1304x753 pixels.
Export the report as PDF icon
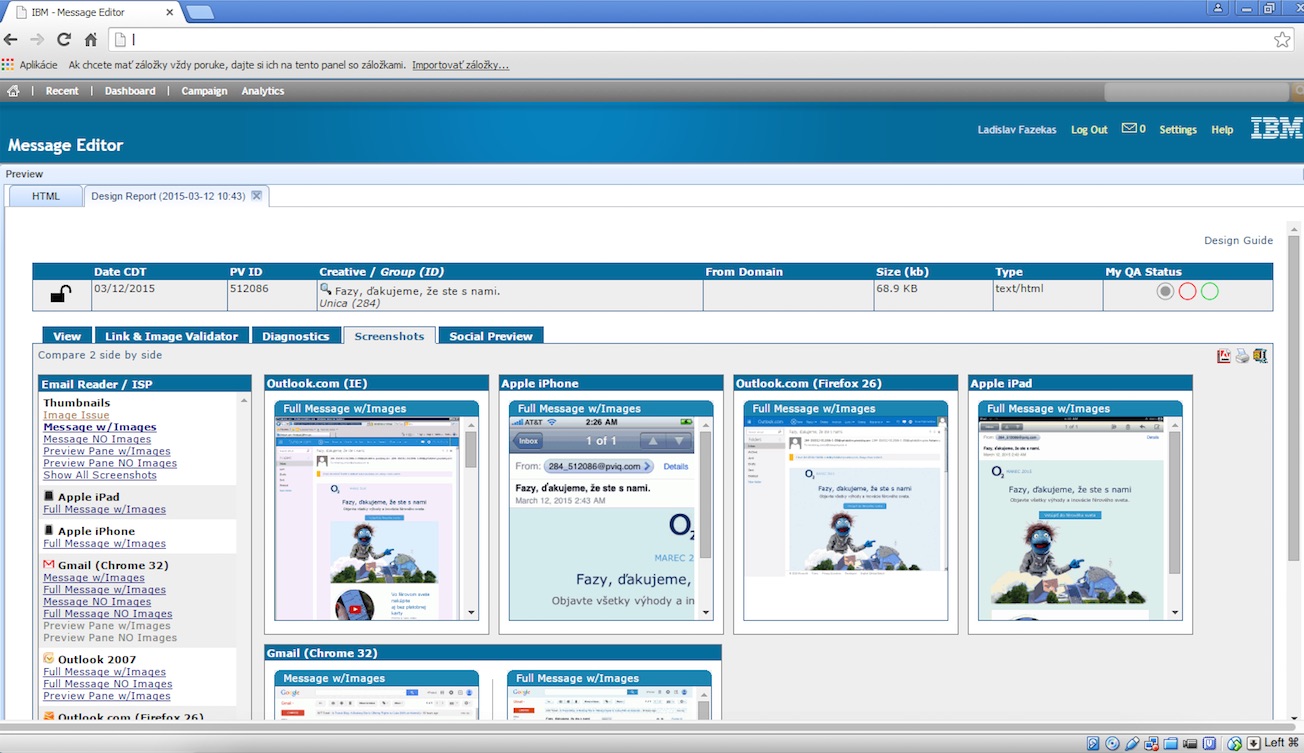coord(1224,355)
